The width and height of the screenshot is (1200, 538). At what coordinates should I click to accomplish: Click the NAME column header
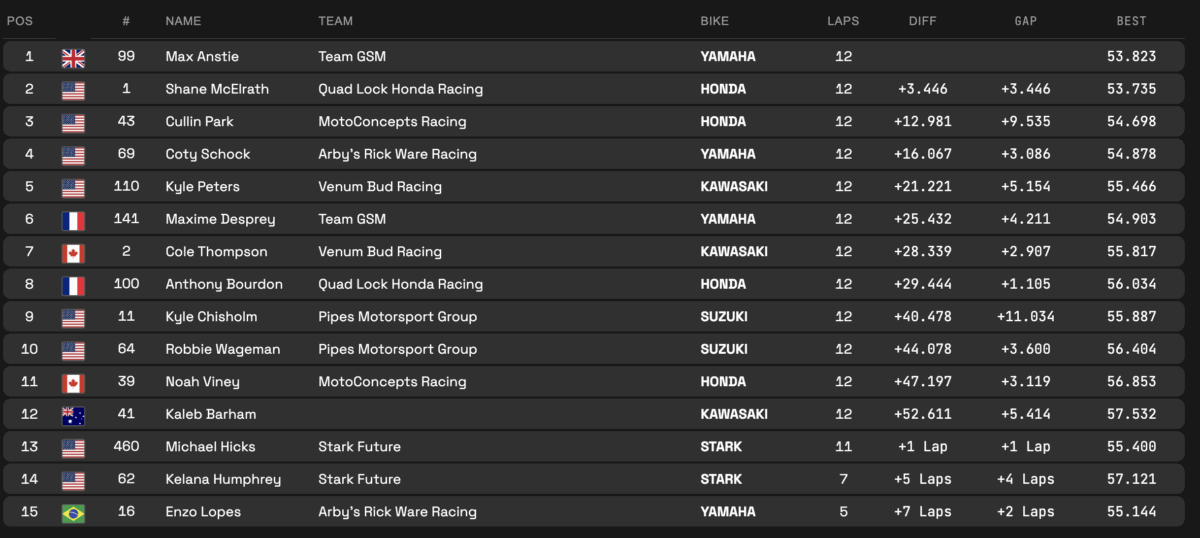pos(183,21)
